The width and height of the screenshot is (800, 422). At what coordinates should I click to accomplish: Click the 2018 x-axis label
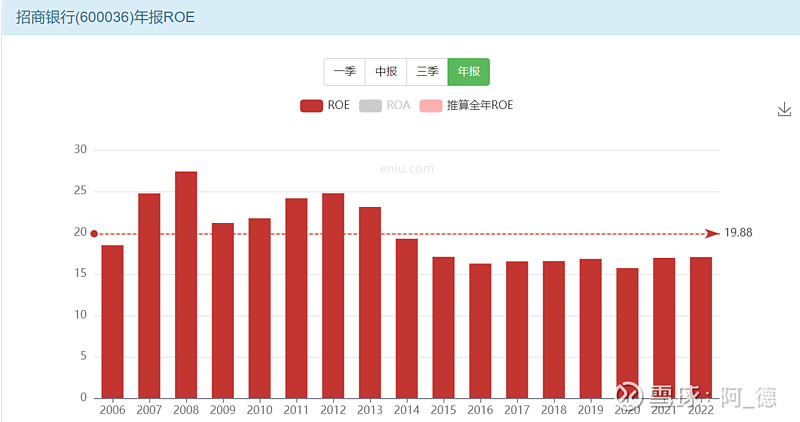tap(554, 410)
